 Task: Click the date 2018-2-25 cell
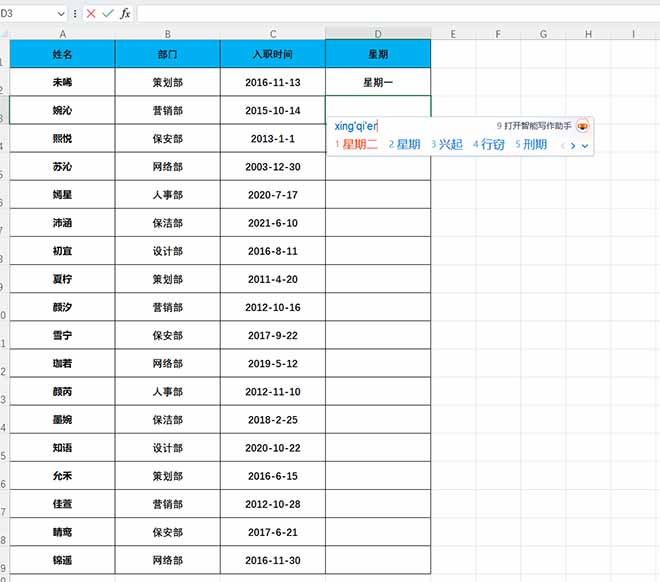click(x=273, y=420)
